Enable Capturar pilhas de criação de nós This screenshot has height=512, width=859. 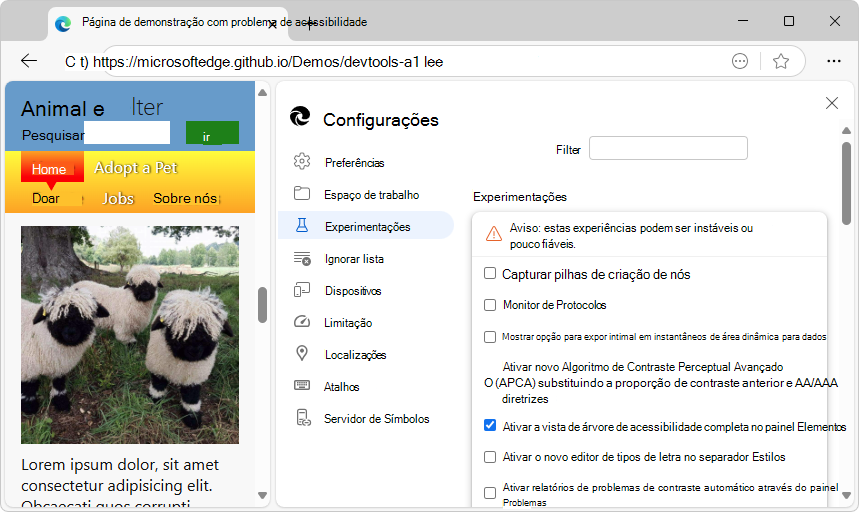click(x=490, y=273)
